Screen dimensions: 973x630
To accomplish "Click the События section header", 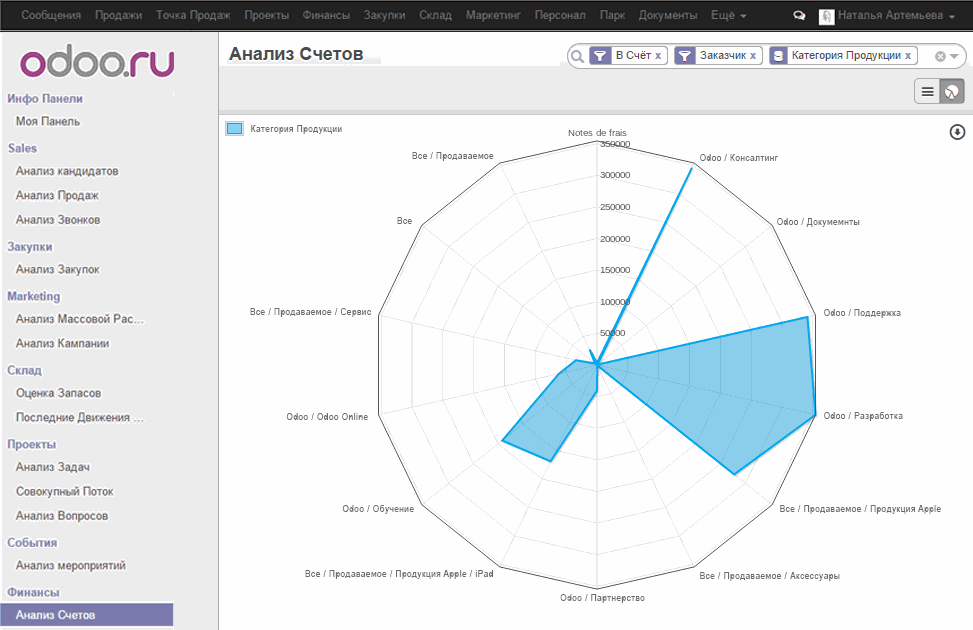I will 32,542.
